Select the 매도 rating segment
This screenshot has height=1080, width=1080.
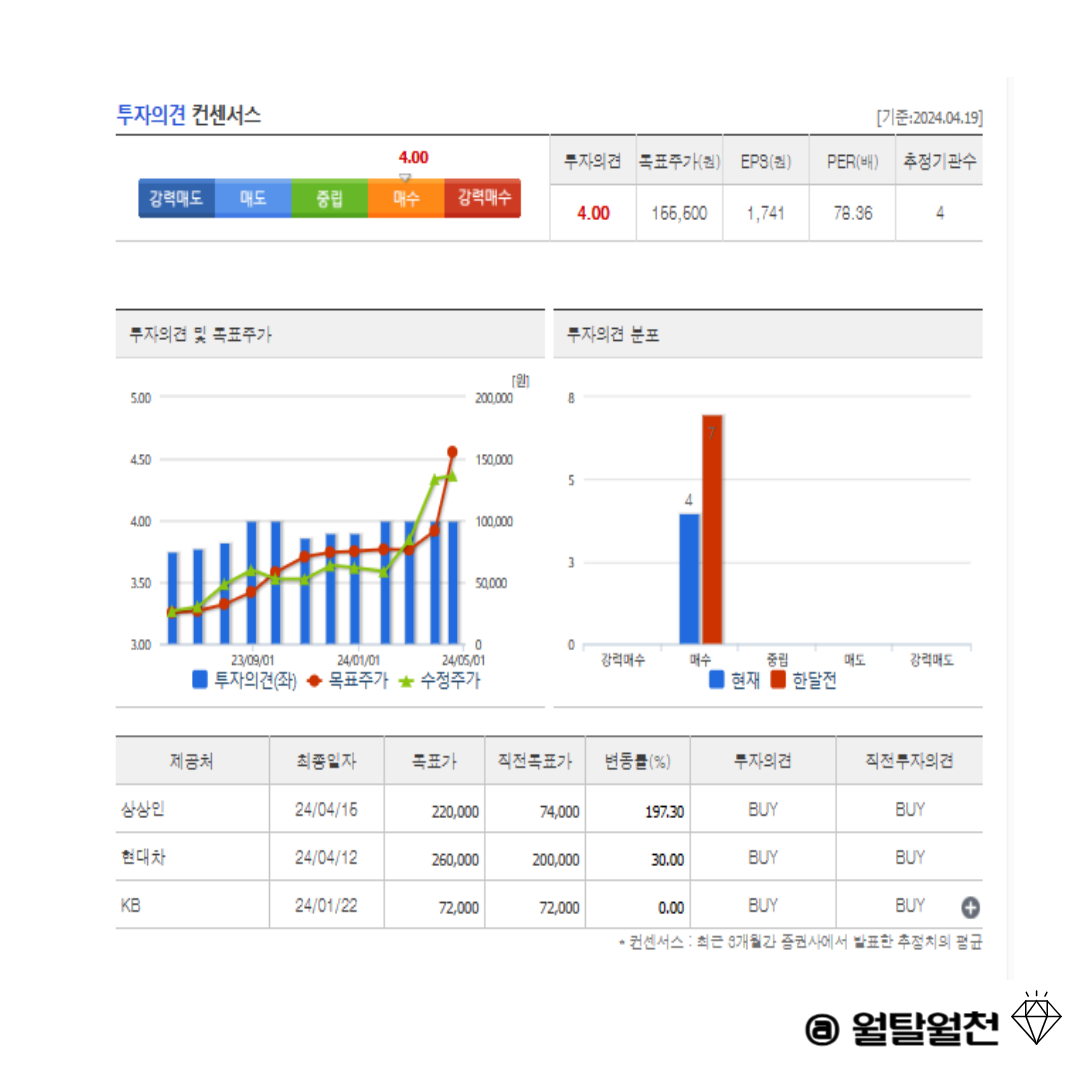[252, 199]
